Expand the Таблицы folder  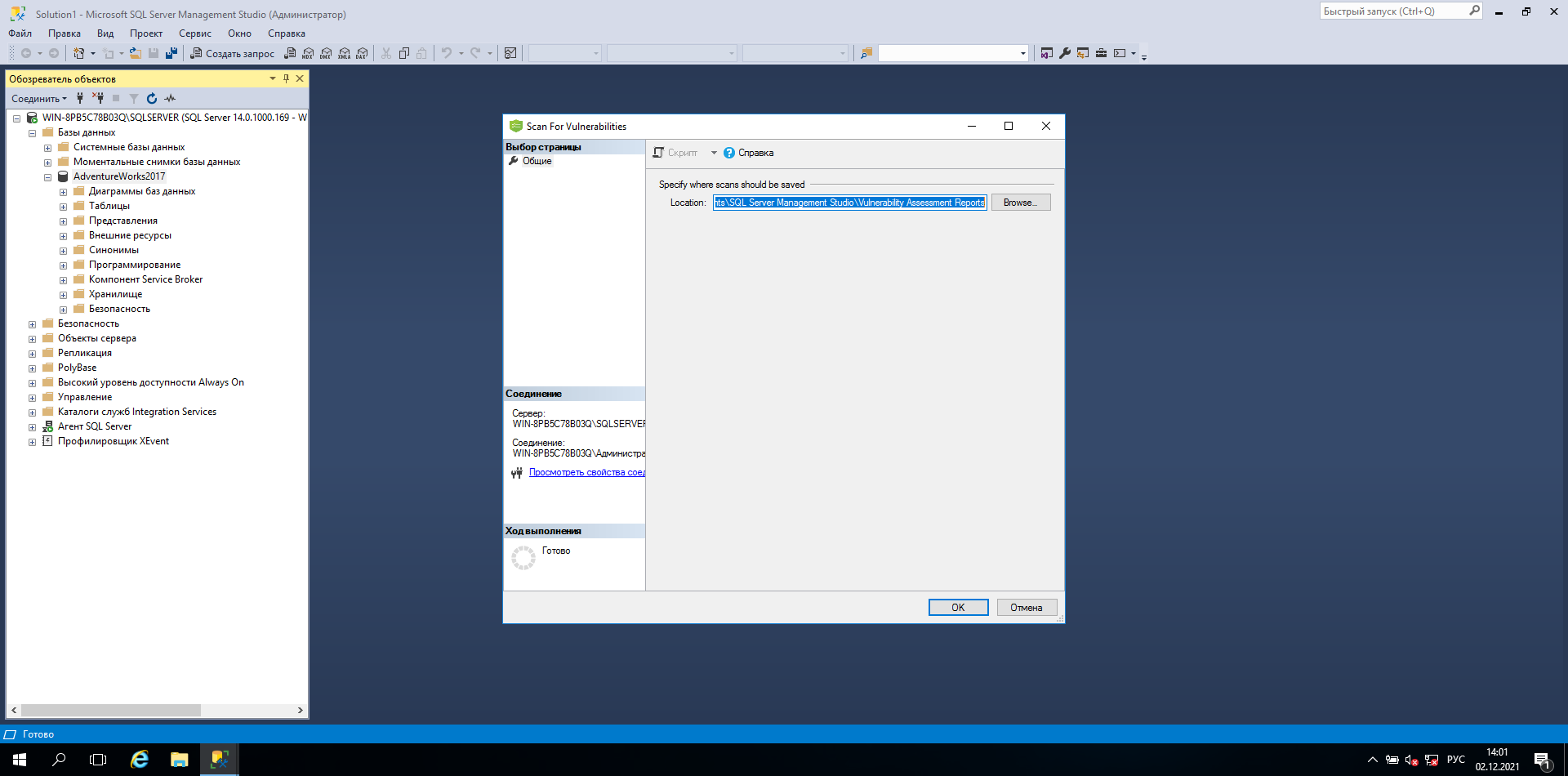pos(63,207)
